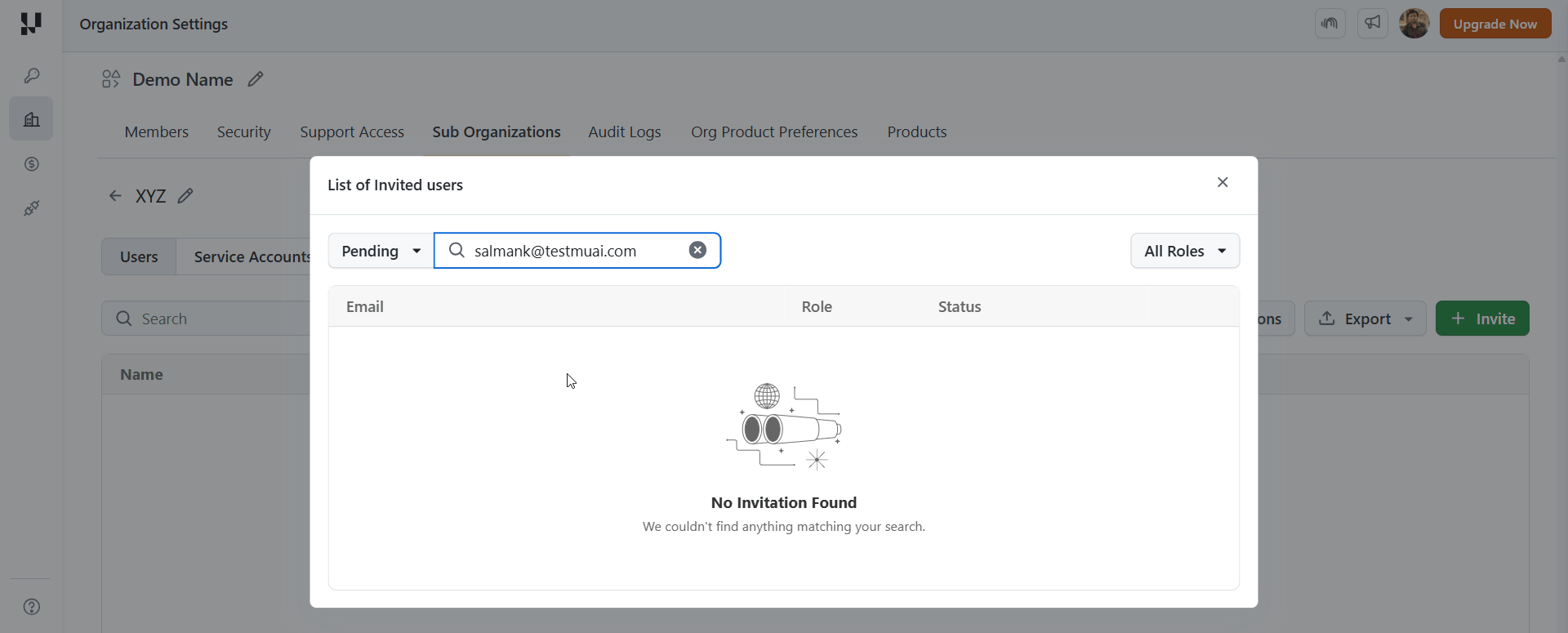Open the All Roles filter dropdown
Viewport: 1568px width, 633px height.
click(1185, 251)
